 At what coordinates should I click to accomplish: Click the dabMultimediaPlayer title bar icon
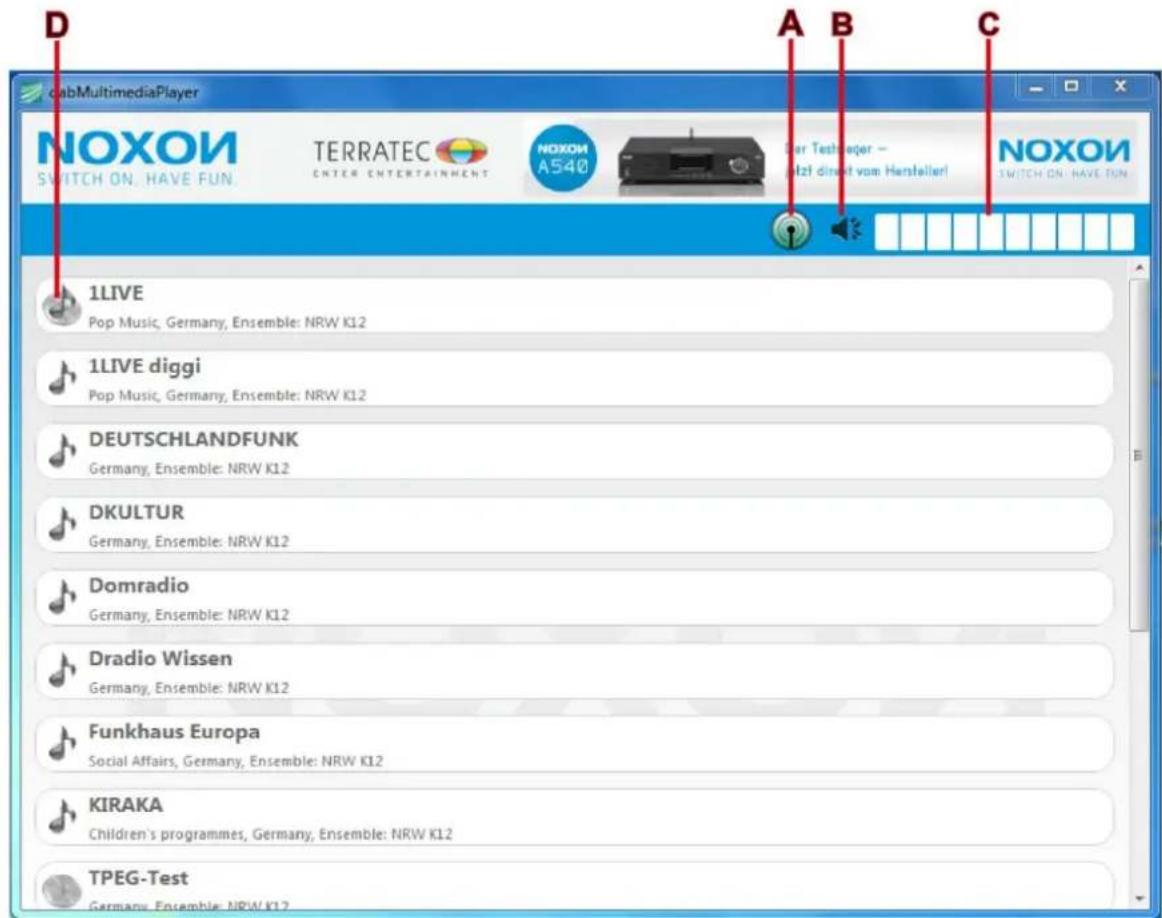[31, 93]
